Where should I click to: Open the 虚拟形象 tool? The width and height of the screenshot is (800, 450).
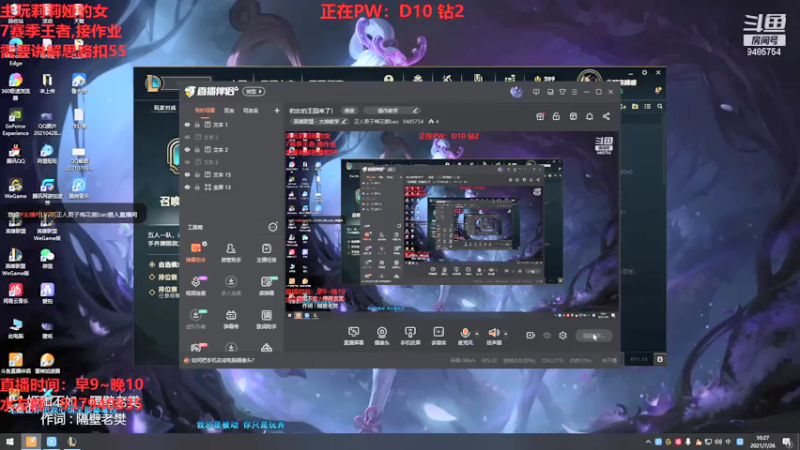tap(195, 319)
